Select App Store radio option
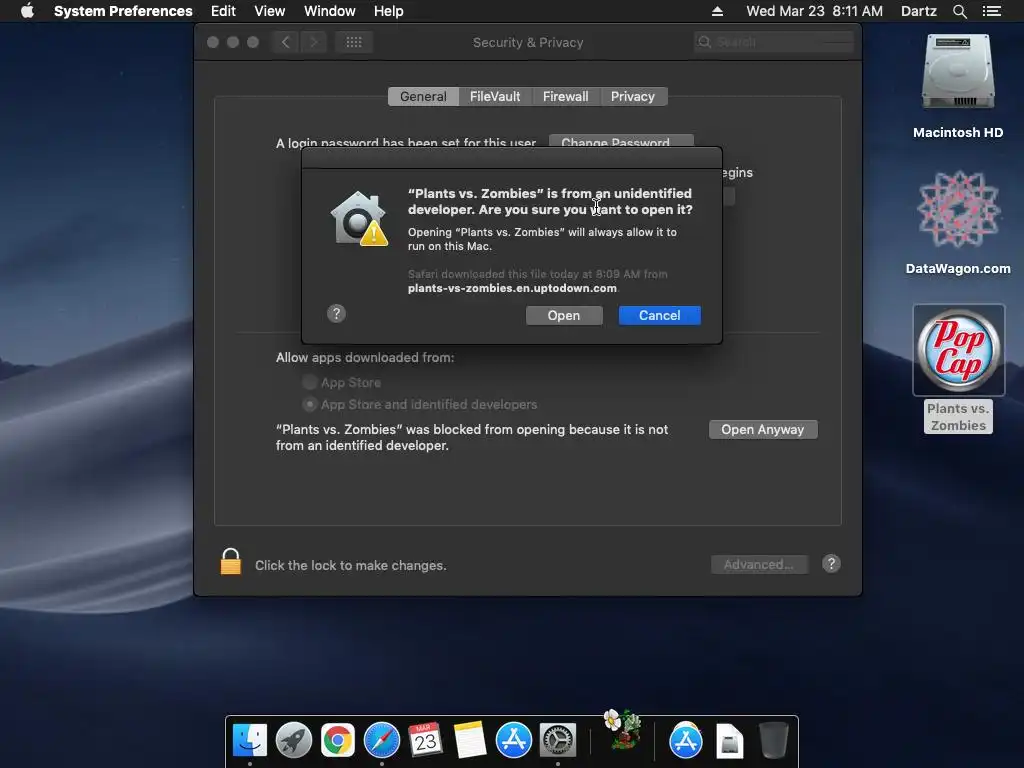This screenshot has height=768, width=1024. tap(310, 382)
